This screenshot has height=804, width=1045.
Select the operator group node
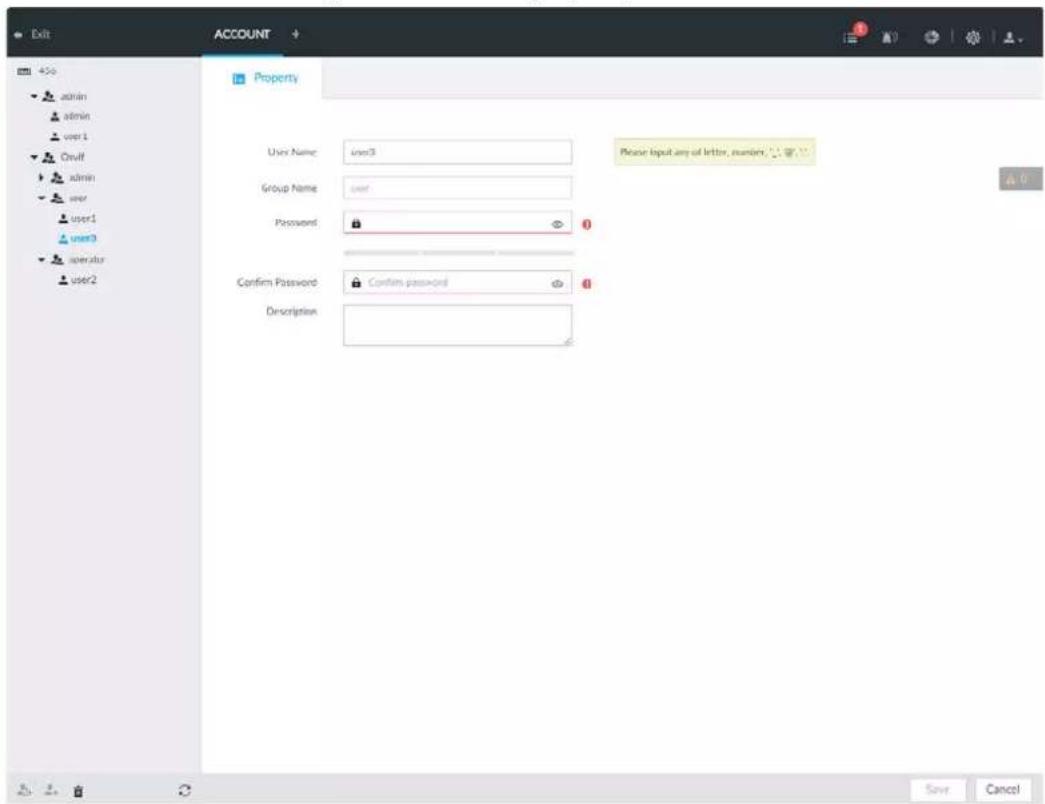coord(78,260)
